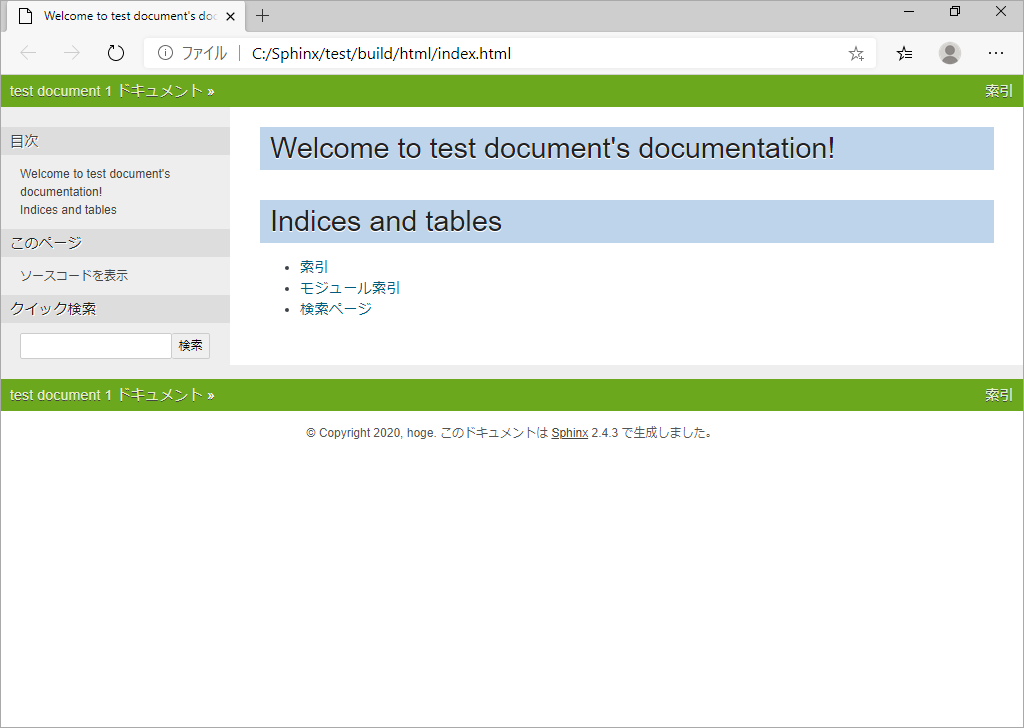This screenshot has height=728, width=1024.
Task: Open the 検索ページ link in the list
Action: point(336,309)
